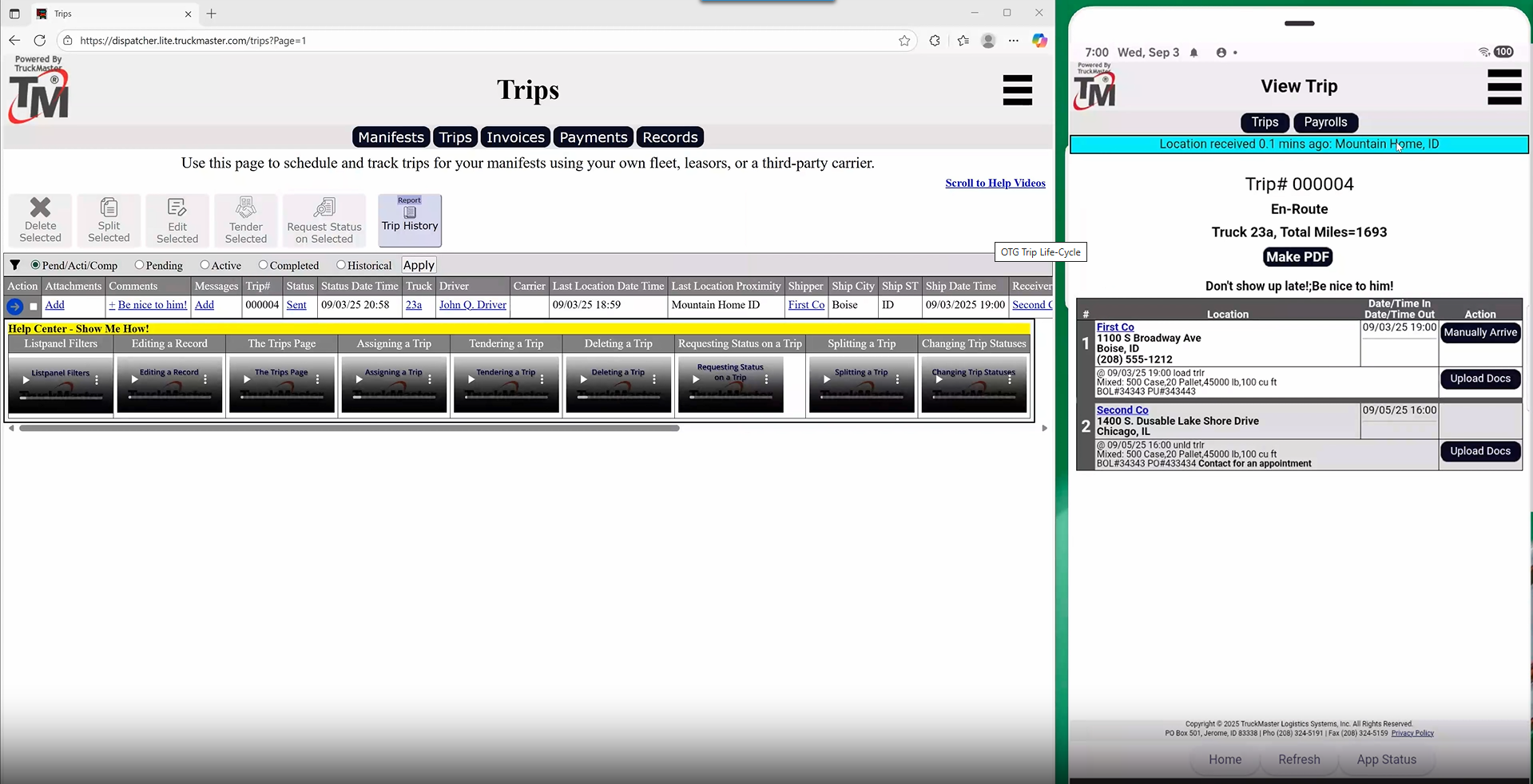Open options menu on Tendering a Trip video
Screen dimensions: 1533x784
point(542,380)
